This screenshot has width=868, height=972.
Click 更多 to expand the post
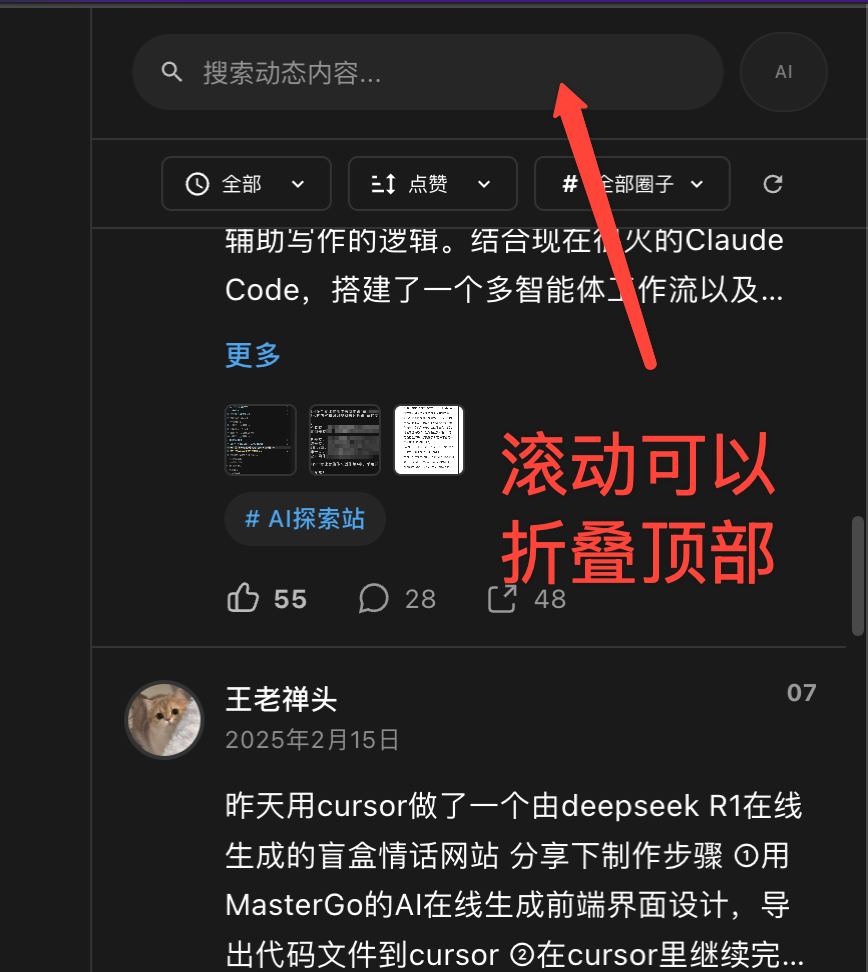253,355
